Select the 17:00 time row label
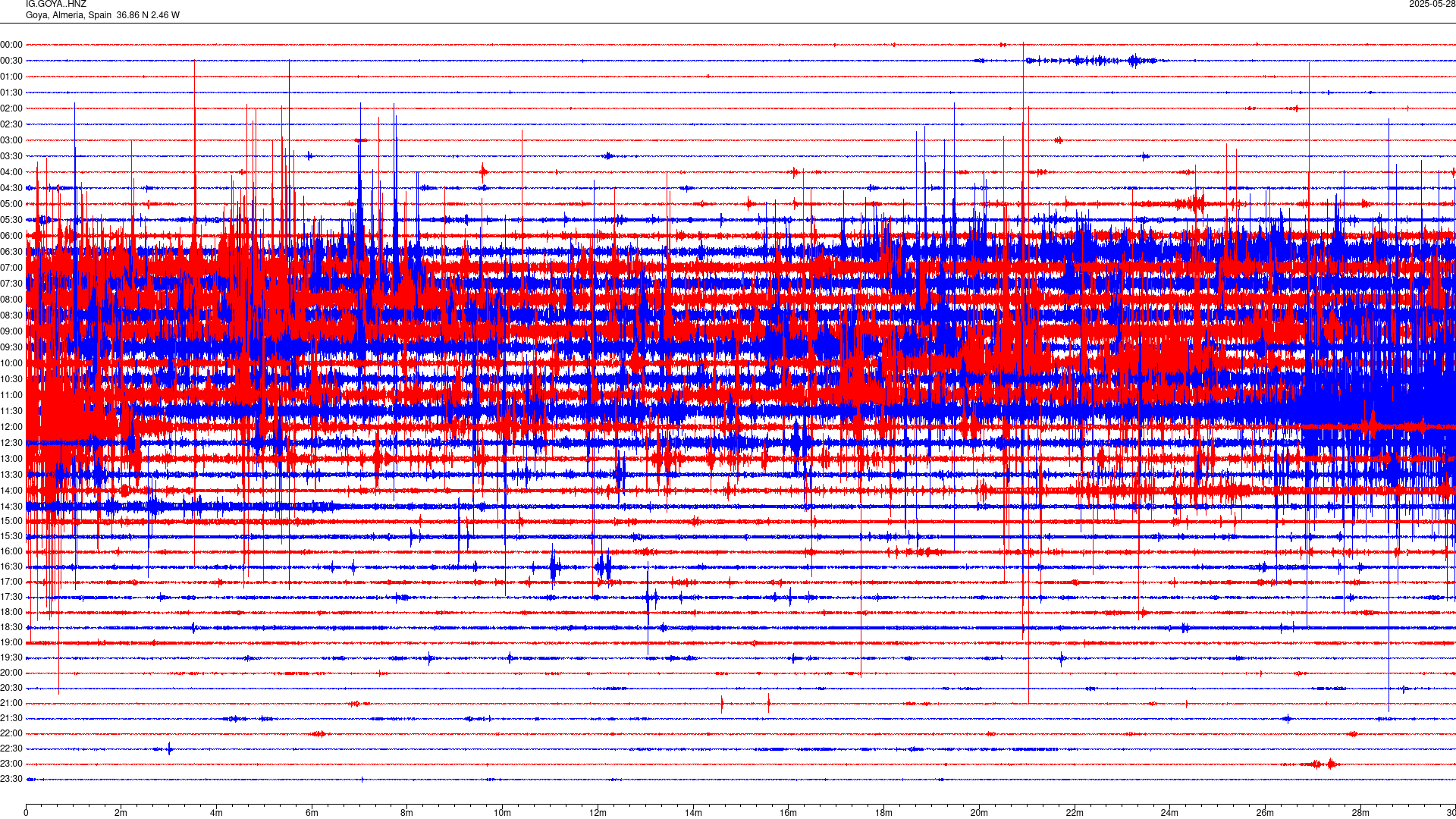 pos(11,582)
